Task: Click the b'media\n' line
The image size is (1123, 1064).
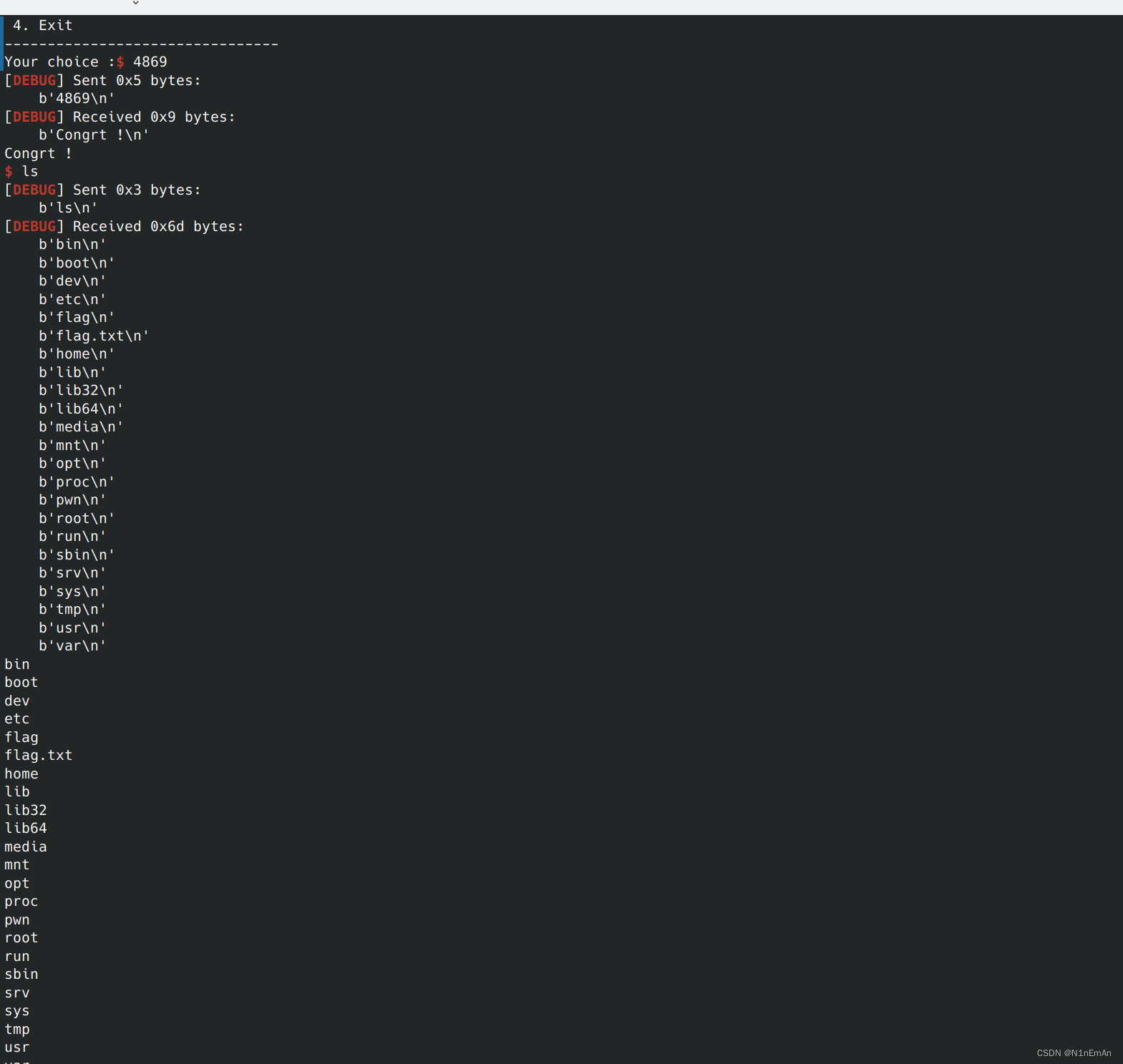Action: click(81, 426)
